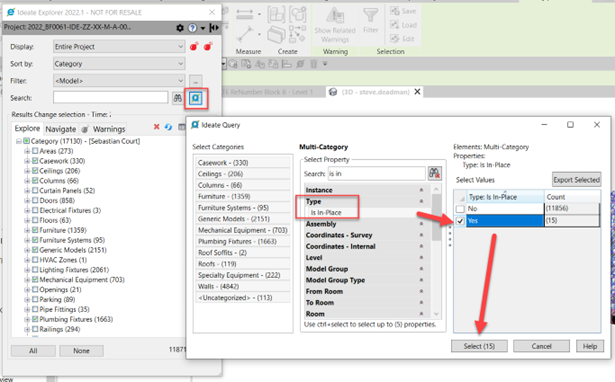Expand the Floors (63) tree node
The height and width of the screenshot is (382, 615).
click(27, 220)
